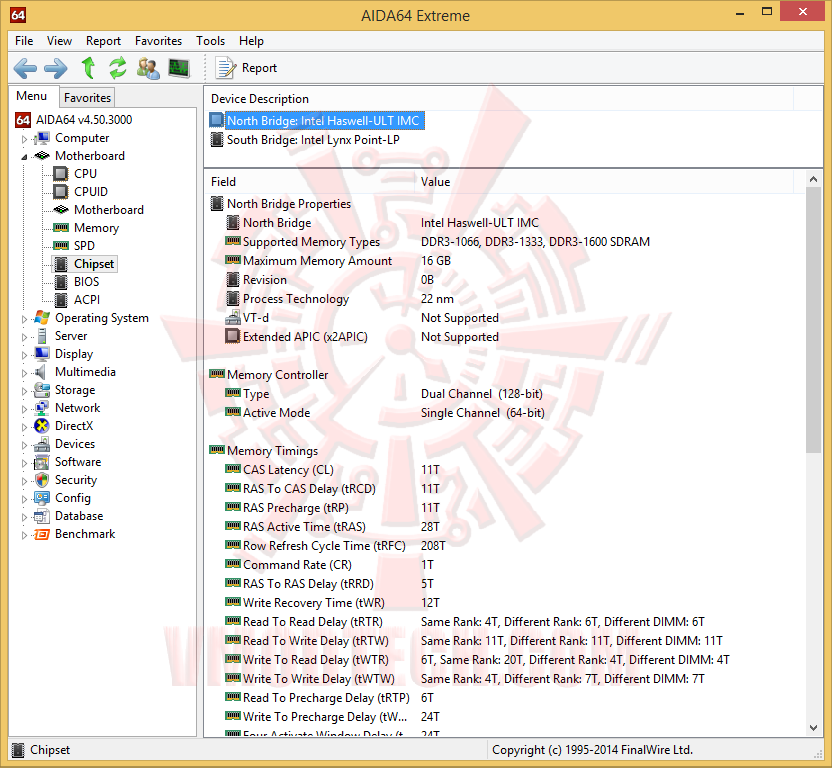Click the Security shield icon

tap(42, 480)
